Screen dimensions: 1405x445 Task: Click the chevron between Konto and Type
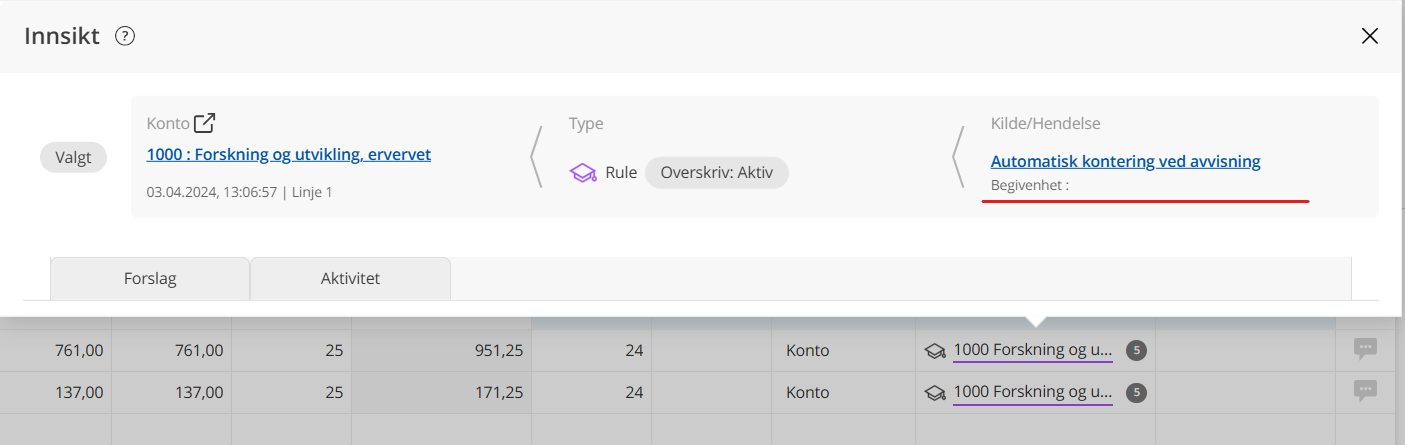[536, 157]
